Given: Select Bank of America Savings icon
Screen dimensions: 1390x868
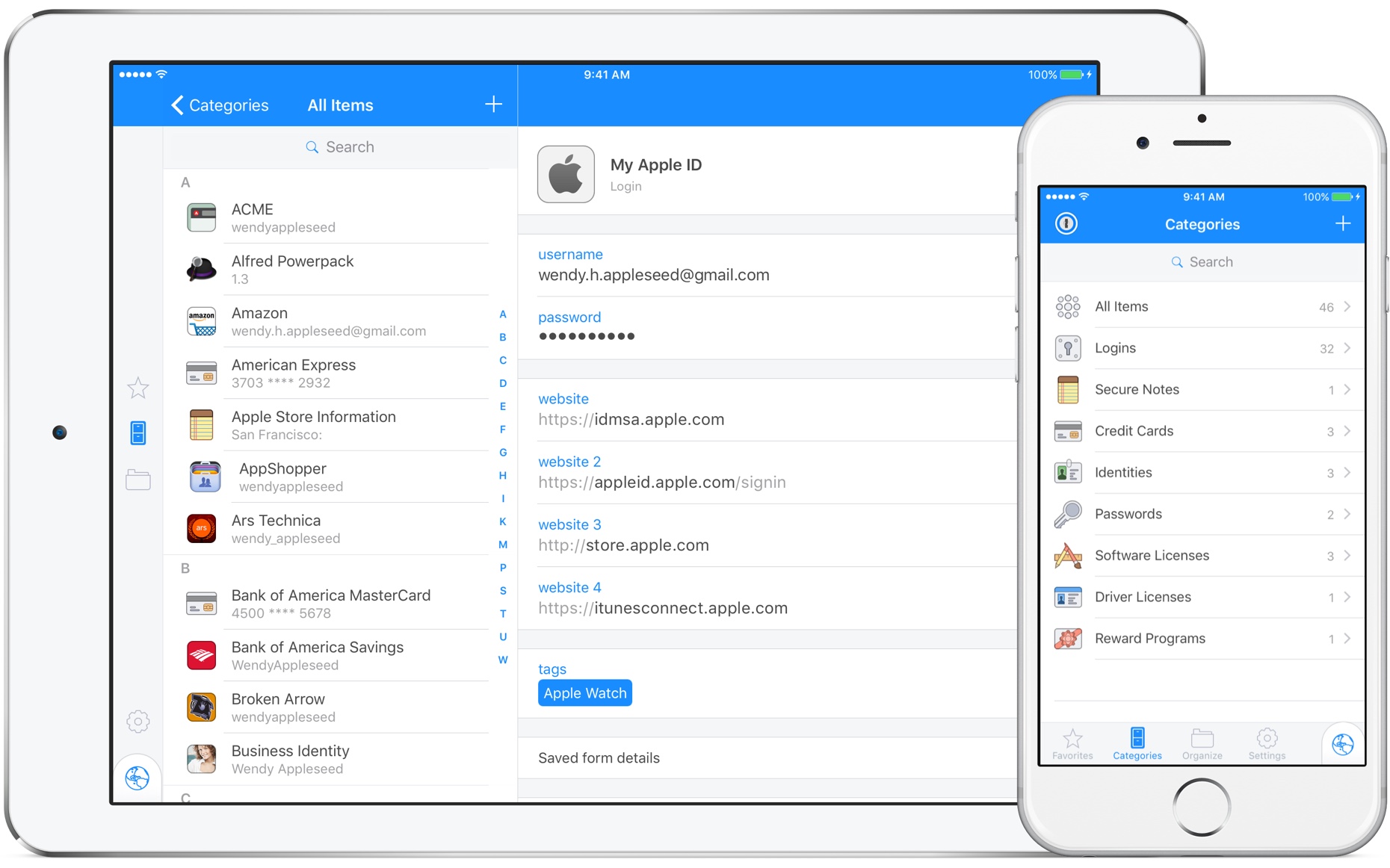Looking at the screenshot, I should (202, 655).
